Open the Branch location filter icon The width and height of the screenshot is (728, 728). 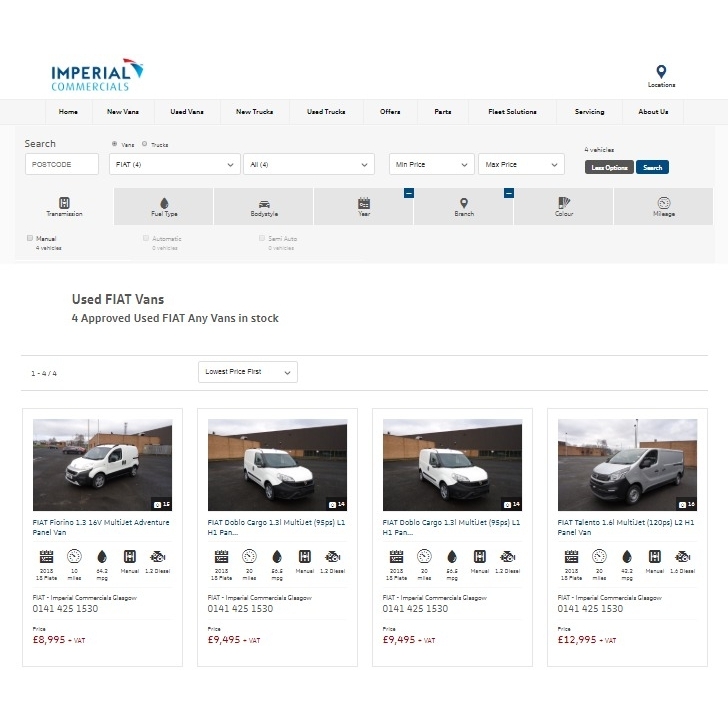464,202
